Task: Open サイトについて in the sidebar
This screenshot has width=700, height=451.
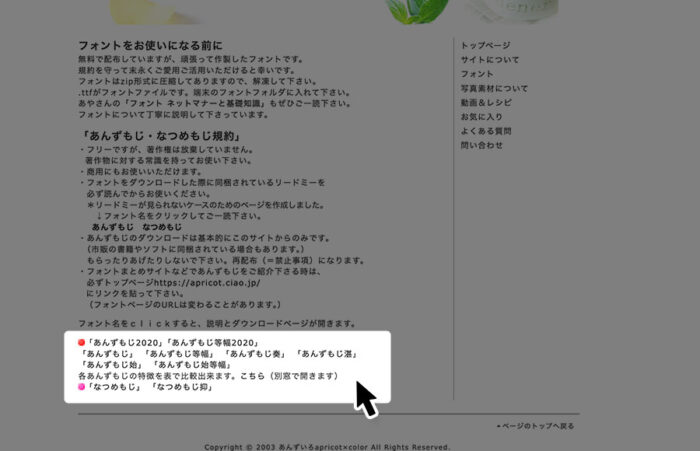Action: point(489,60)
